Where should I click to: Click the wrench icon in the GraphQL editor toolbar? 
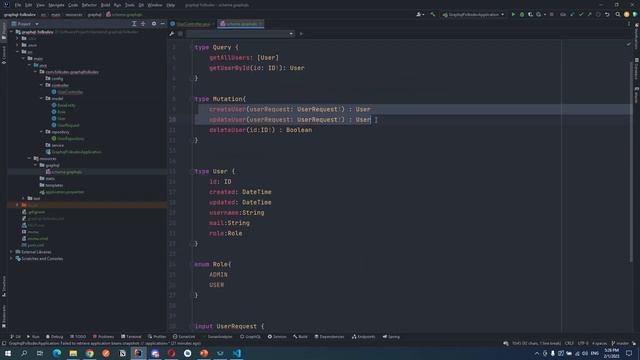[172, 34]
